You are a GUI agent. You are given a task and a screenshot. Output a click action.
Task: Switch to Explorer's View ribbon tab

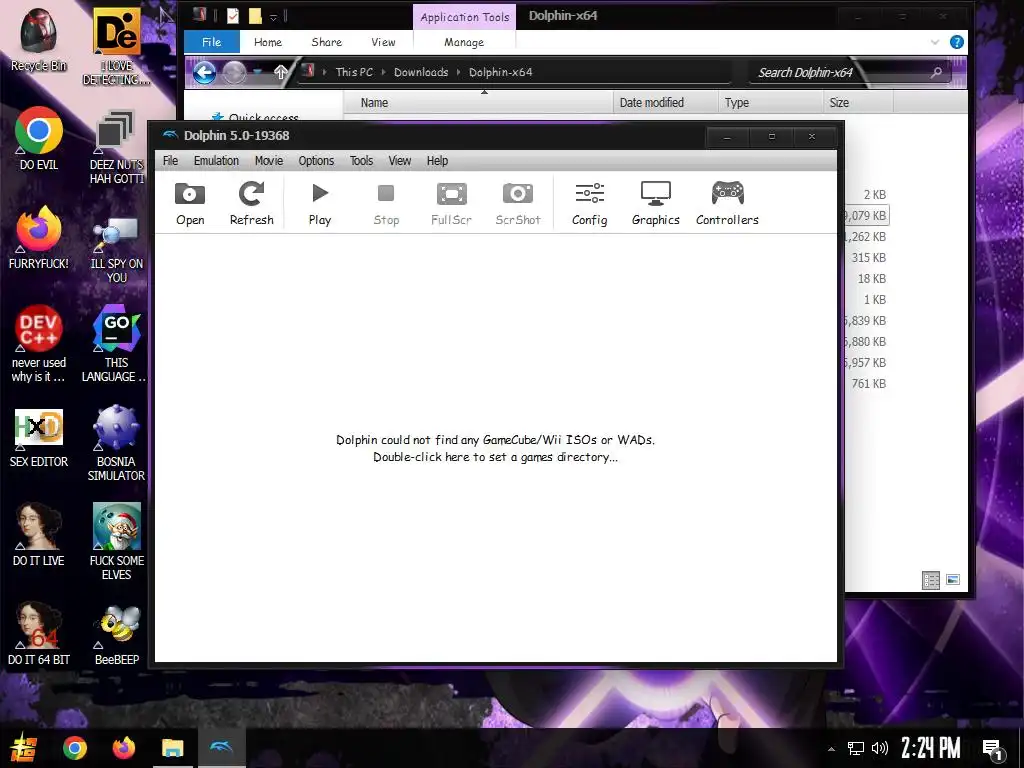(x=383, y=42)
